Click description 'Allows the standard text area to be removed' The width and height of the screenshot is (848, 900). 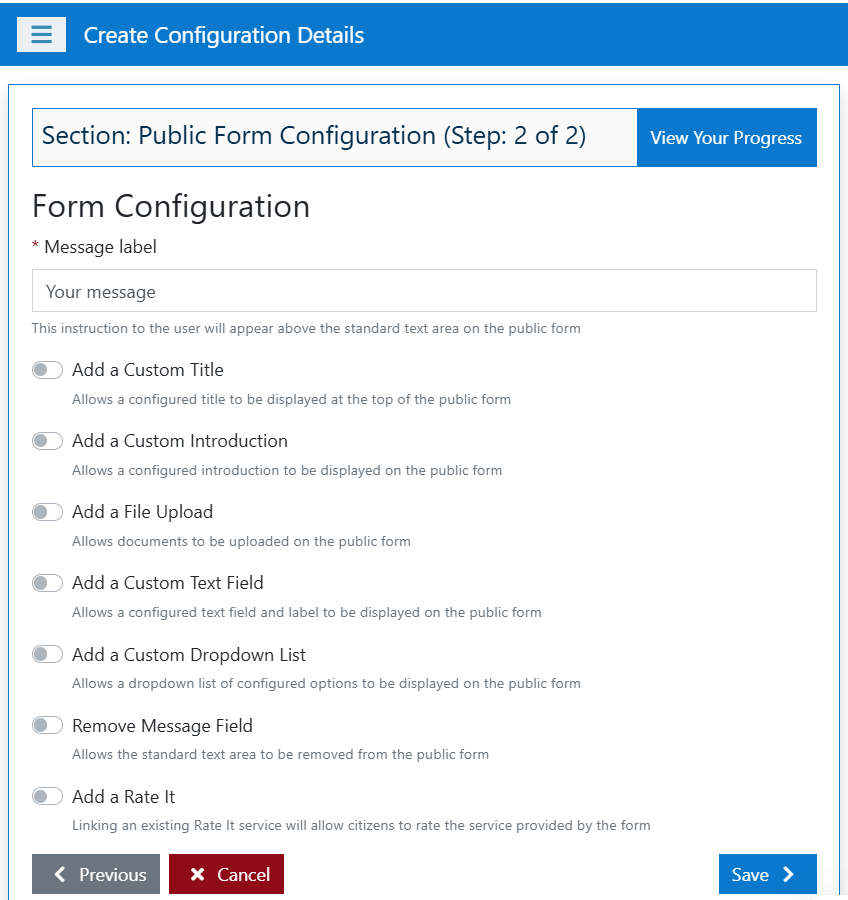coord(280,754)
